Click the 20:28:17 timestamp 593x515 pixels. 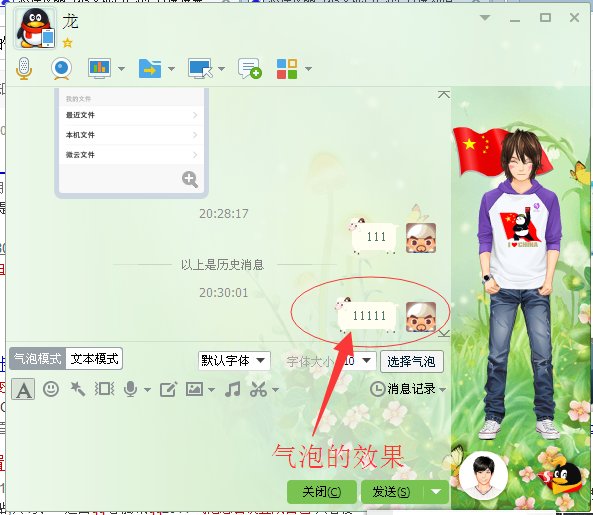point(224,214)
